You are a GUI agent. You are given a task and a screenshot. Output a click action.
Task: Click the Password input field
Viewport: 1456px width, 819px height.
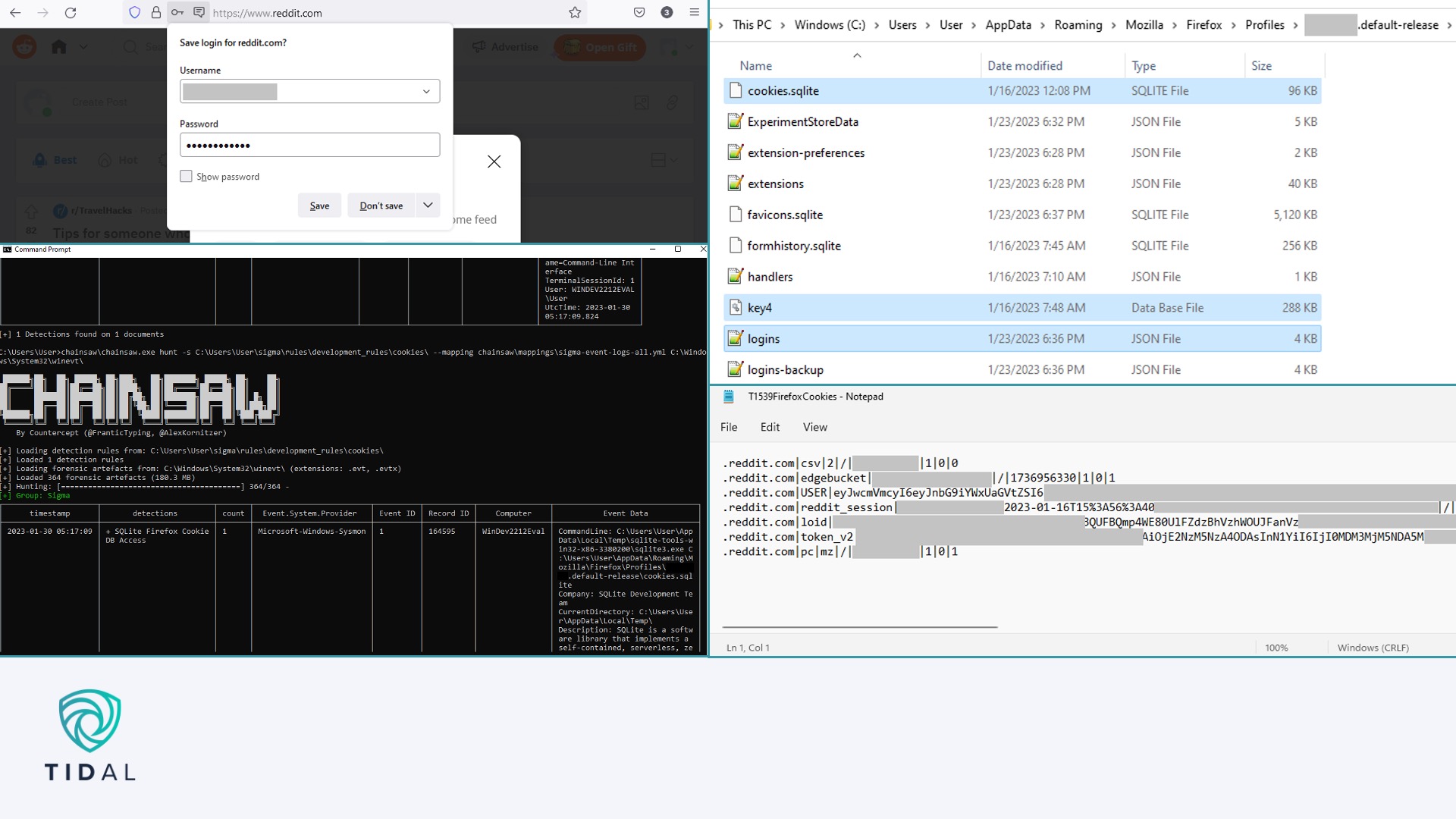tap(309, 146)
